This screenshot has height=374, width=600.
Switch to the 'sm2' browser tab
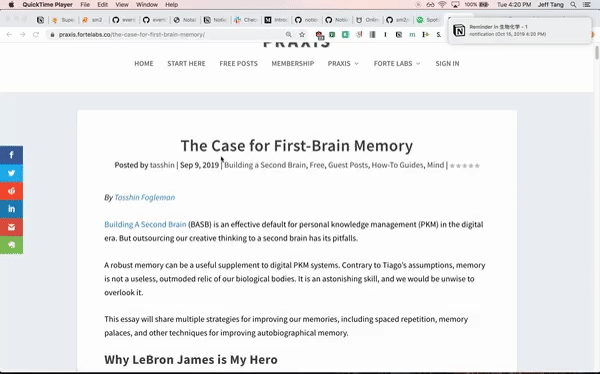tap(93, 20)
